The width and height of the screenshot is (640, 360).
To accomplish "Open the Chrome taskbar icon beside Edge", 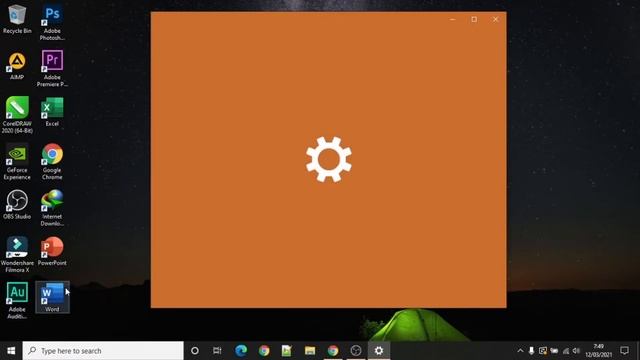I will (264, 351).
